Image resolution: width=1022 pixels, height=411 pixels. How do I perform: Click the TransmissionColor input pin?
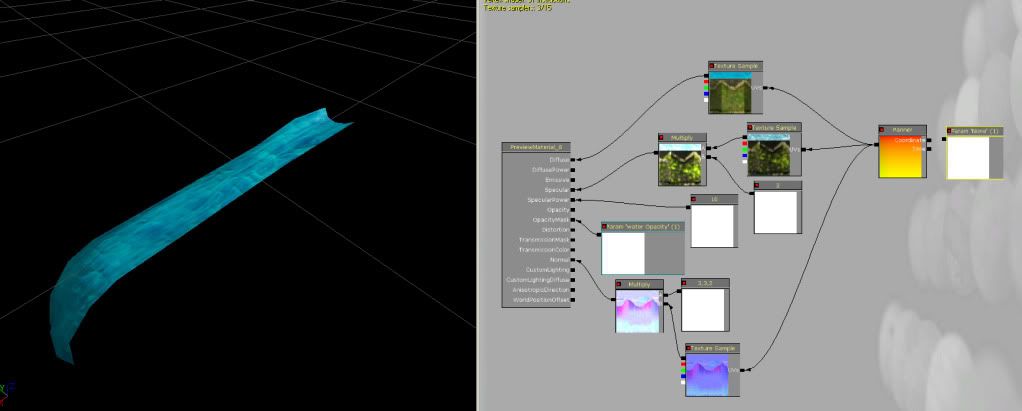click(x=573, y=249)
